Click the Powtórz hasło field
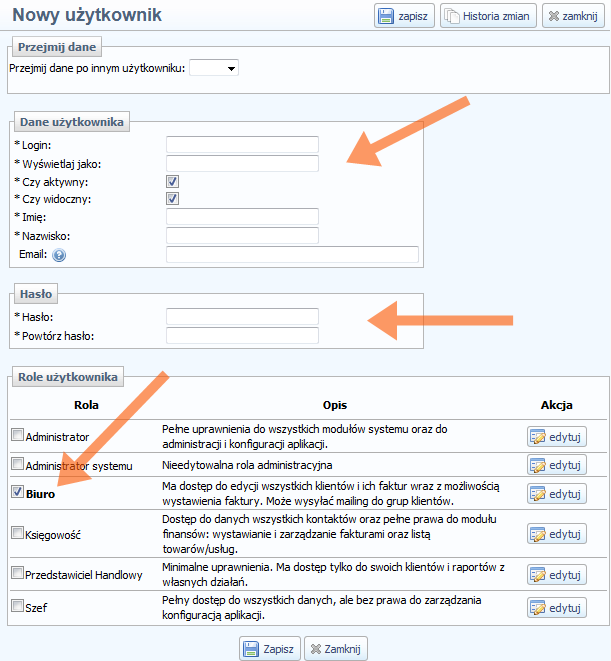 [x=242, y=335]
